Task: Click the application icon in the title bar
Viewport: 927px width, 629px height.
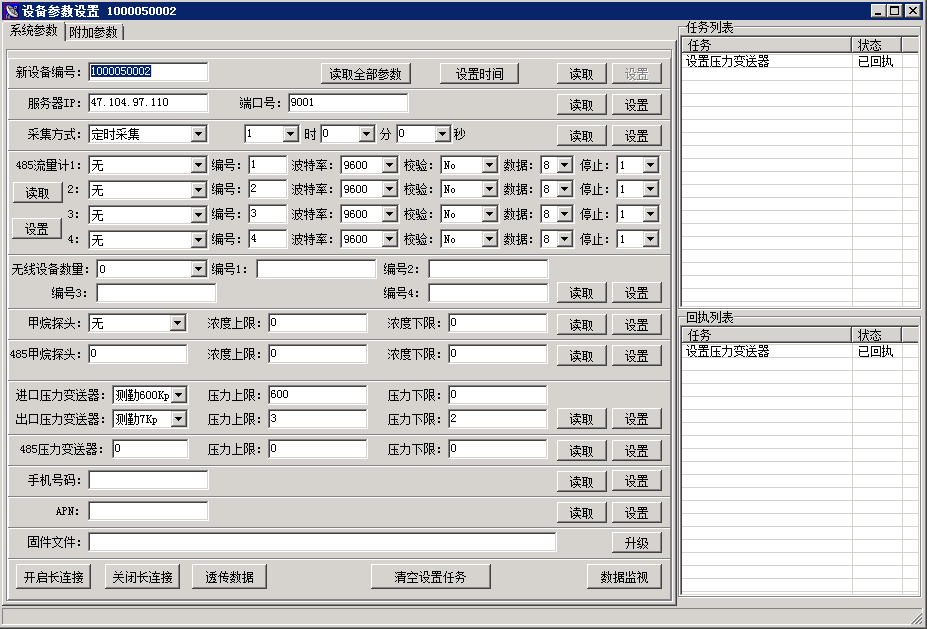Action: pyautogui.click(x=12, y=11)
